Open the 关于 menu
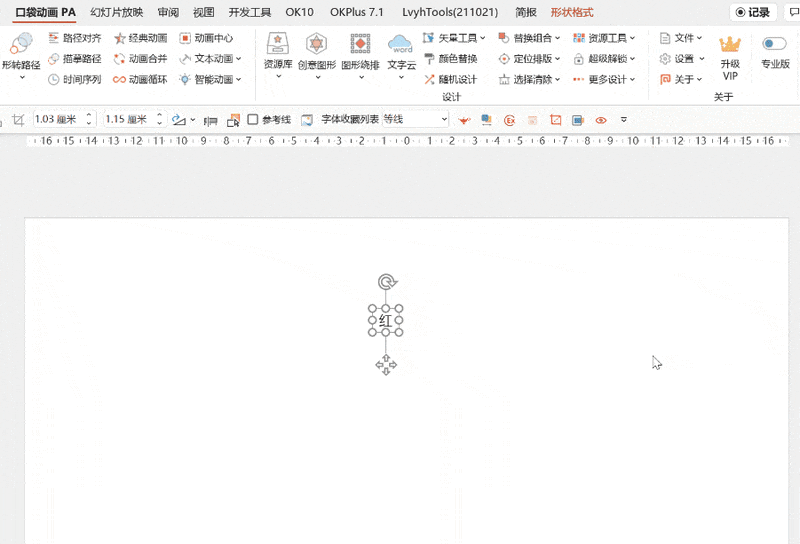This screenshot has width=800, height=544. [681, 79]
